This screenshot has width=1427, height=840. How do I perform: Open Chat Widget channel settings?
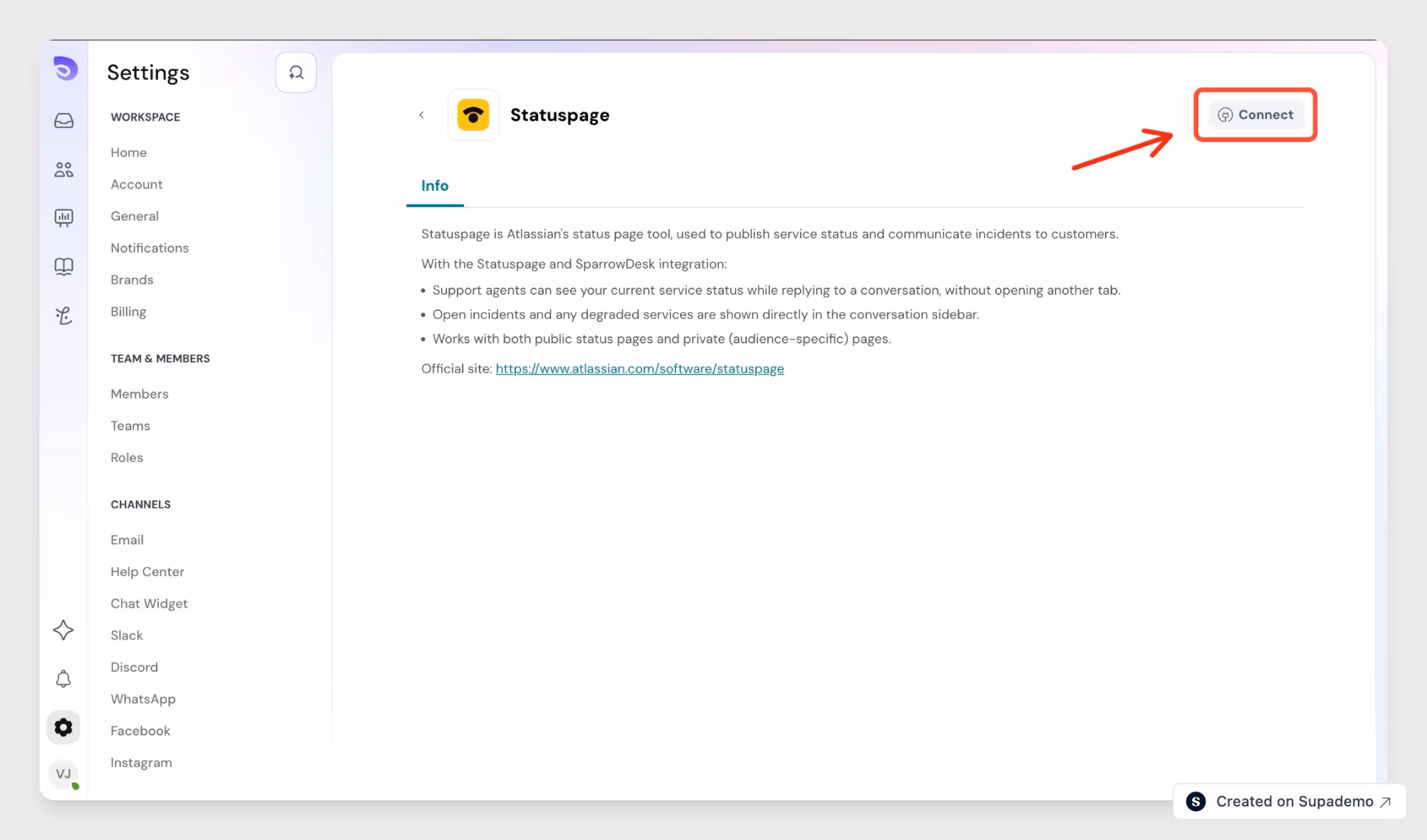(x=149, y=603)
